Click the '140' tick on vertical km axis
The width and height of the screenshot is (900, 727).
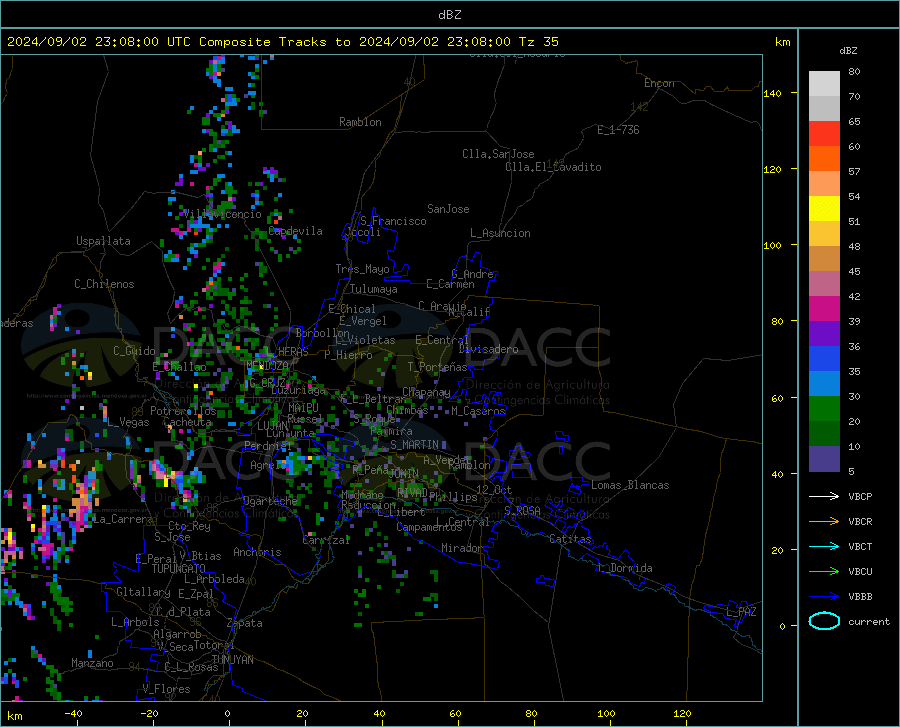pyautogui.click(x=772, y=93)
